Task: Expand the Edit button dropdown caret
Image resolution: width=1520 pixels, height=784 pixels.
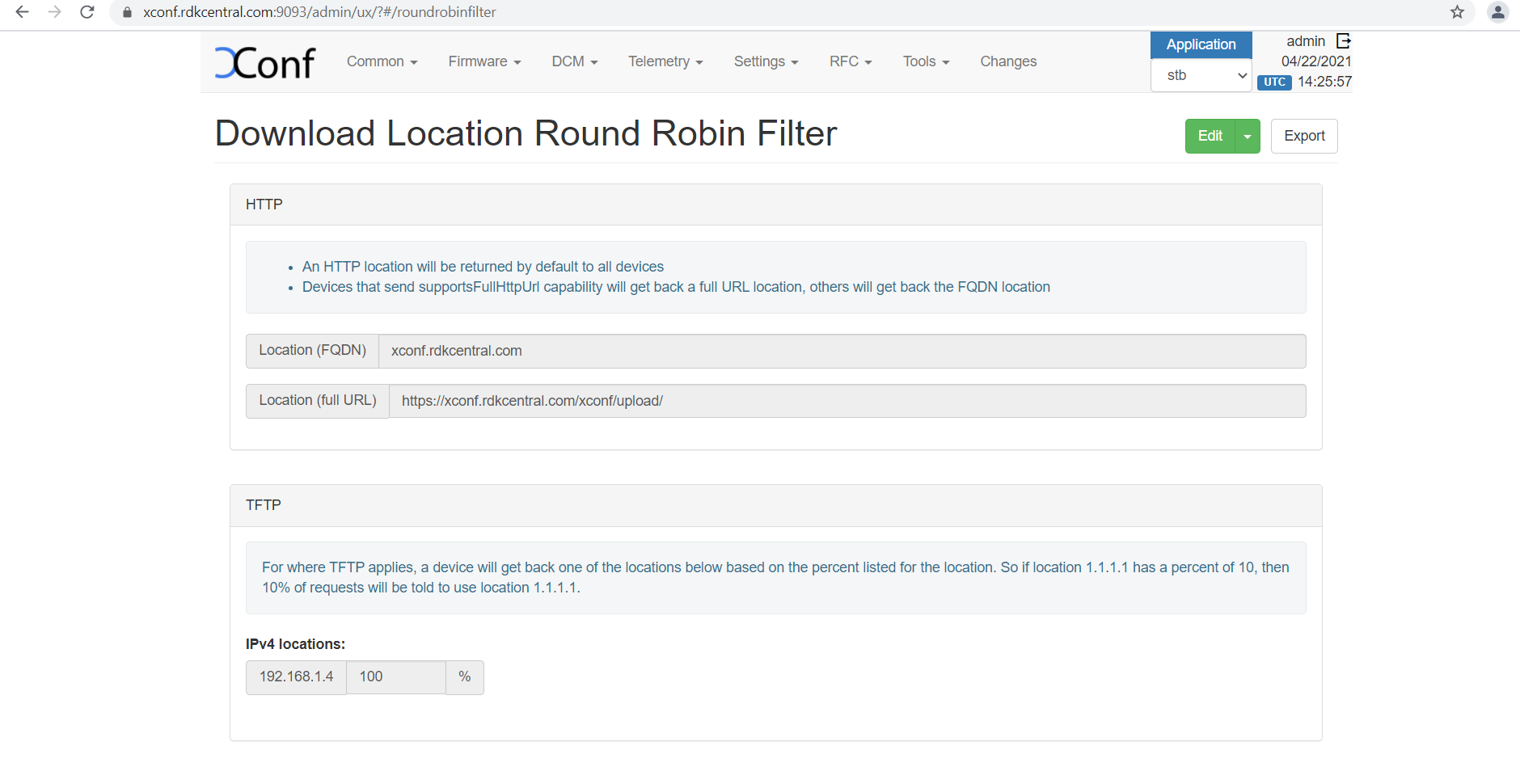Action: 1248,137
